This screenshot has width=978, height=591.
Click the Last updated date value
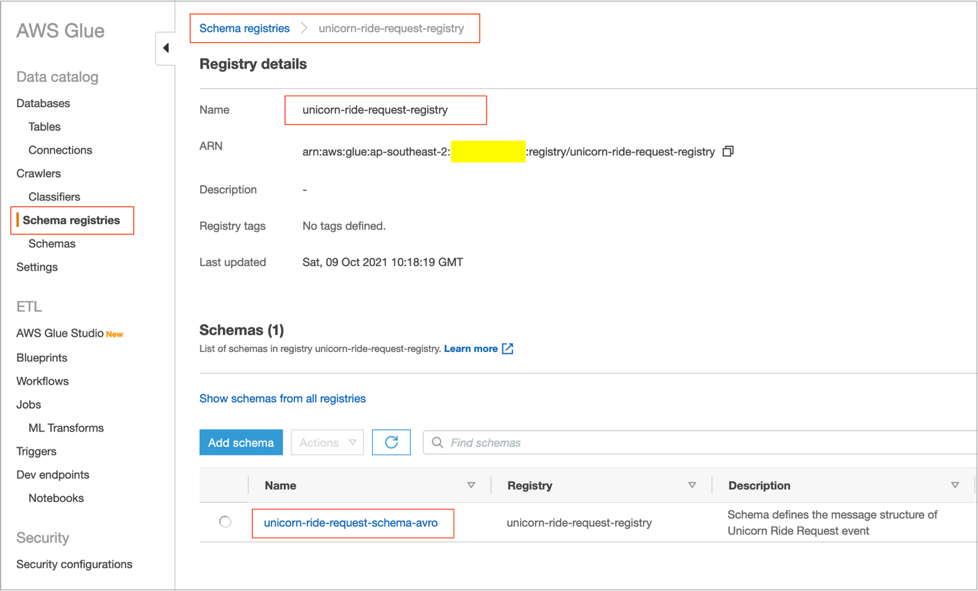point(382,262)
